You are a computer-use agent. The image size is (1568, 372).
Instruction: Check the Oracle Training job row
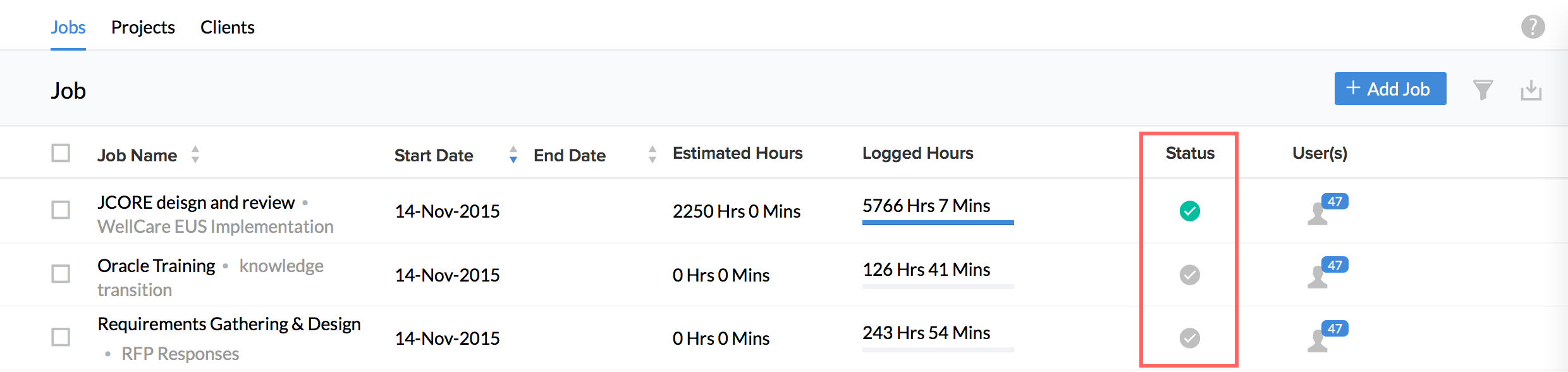61,274
